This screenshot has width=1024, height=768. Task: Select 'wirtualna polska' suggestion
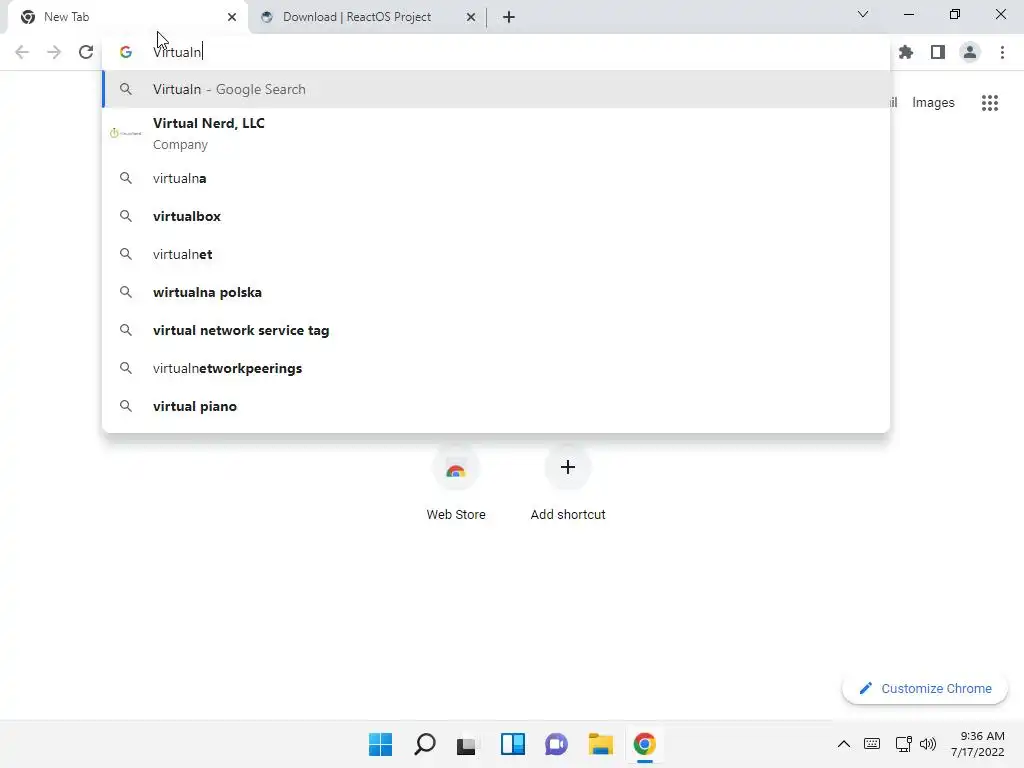(496, 292)
